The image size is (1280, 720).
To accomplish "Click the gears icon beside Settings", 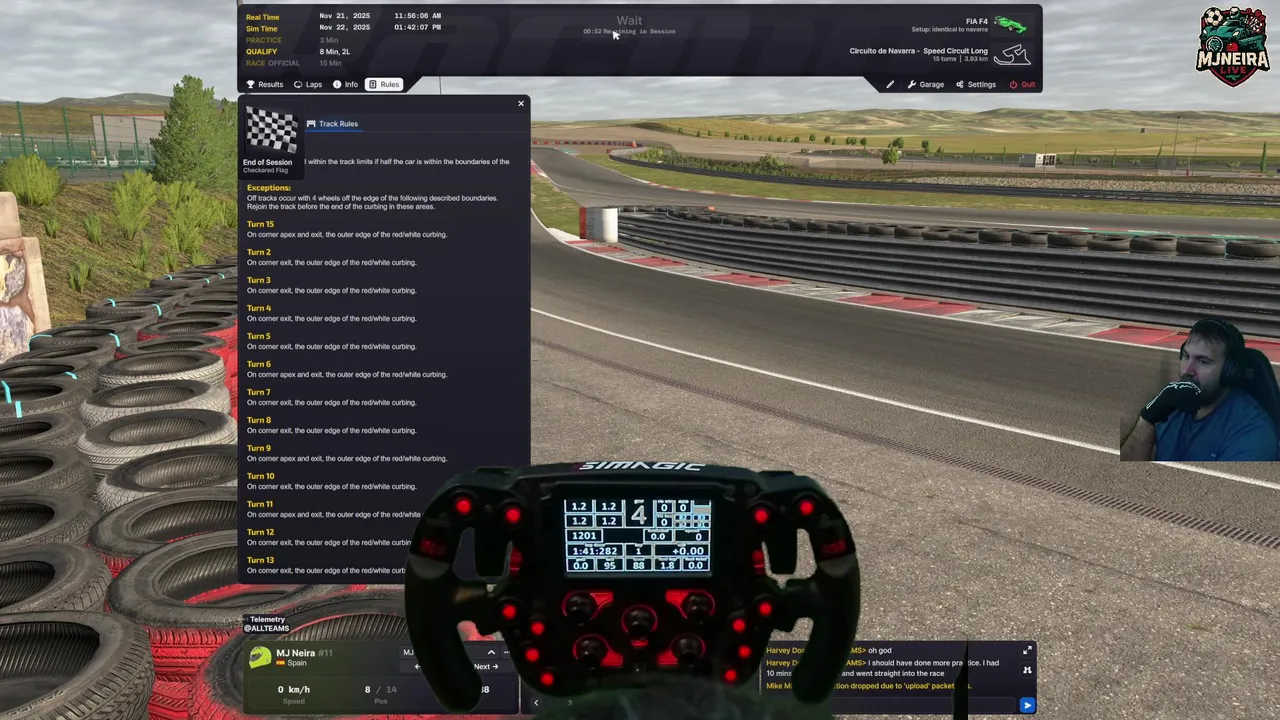I will [960, 84].
